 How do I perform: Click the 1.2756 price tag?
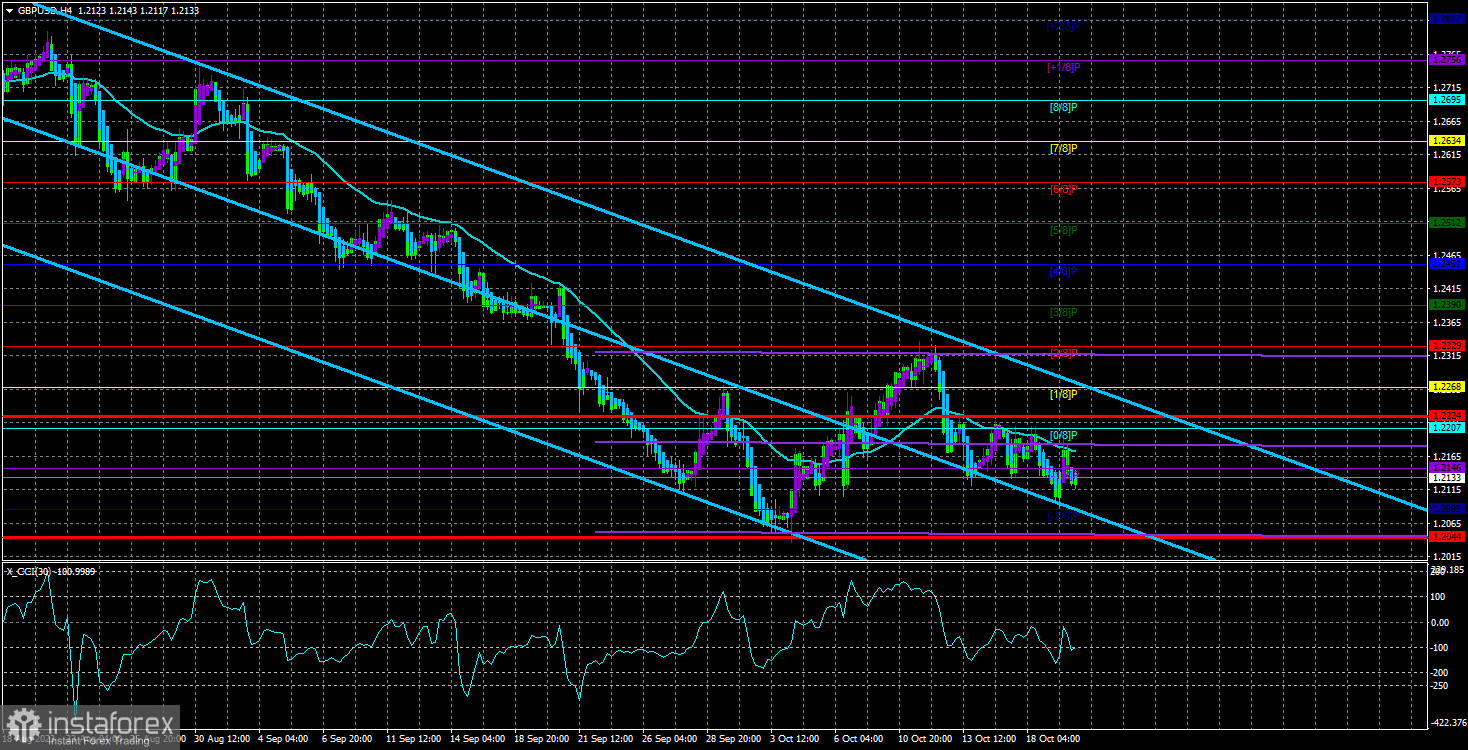[x=1447, y=60]
